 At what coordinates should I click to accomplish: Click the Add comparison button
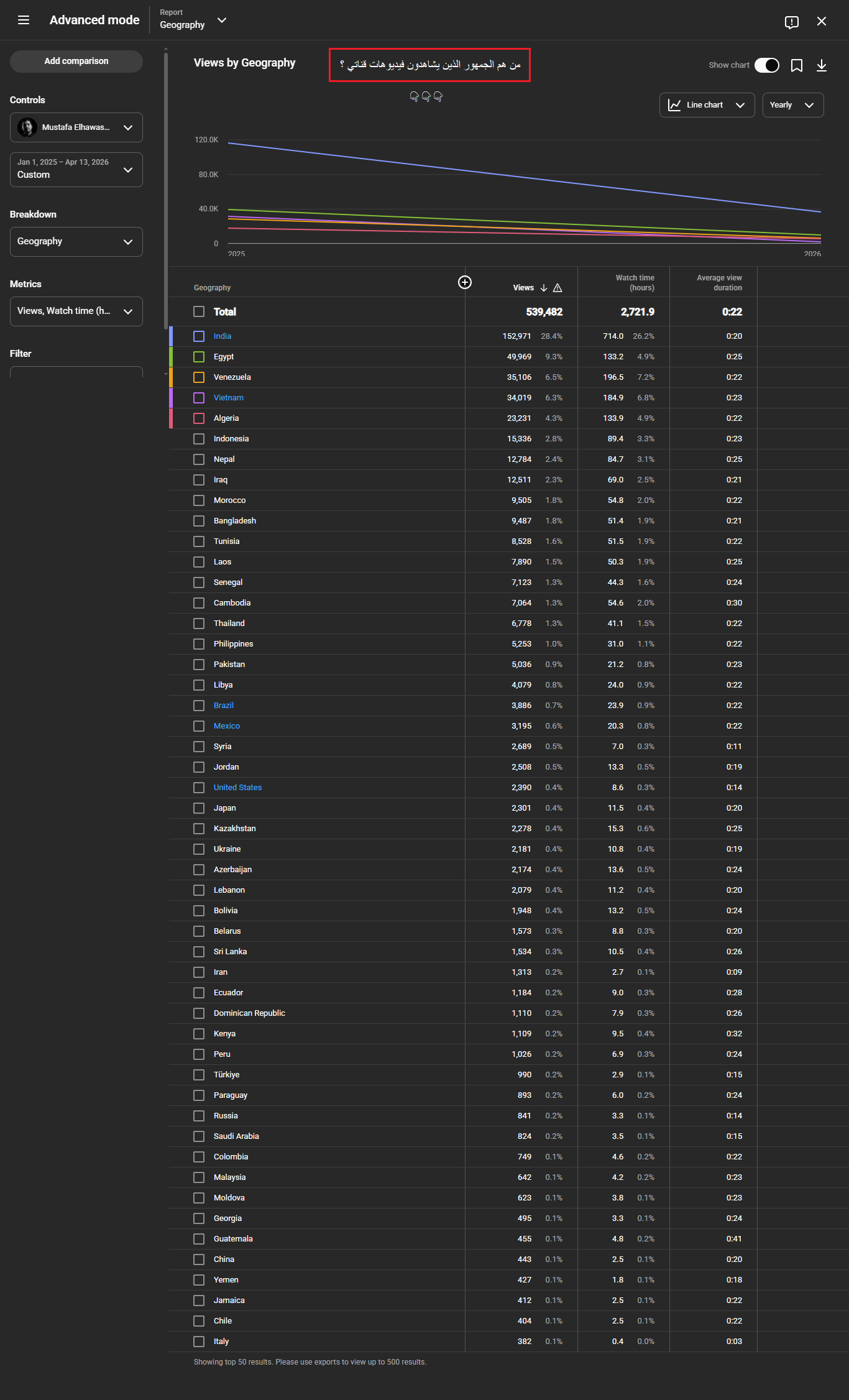pyautogui.click(x=76, y=62)
